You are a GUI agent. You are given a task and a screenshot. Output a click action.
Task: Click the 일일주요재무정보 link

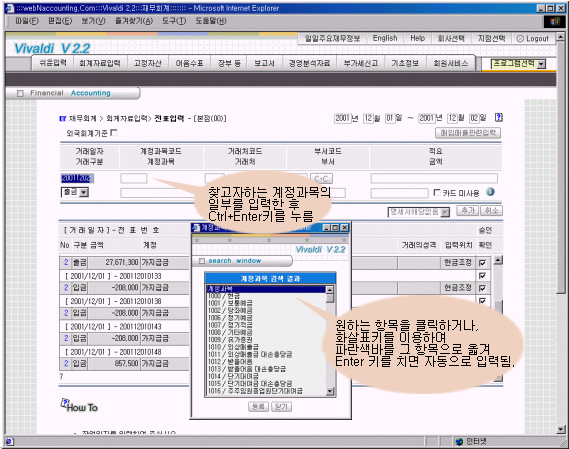click(x=332, y=38)
